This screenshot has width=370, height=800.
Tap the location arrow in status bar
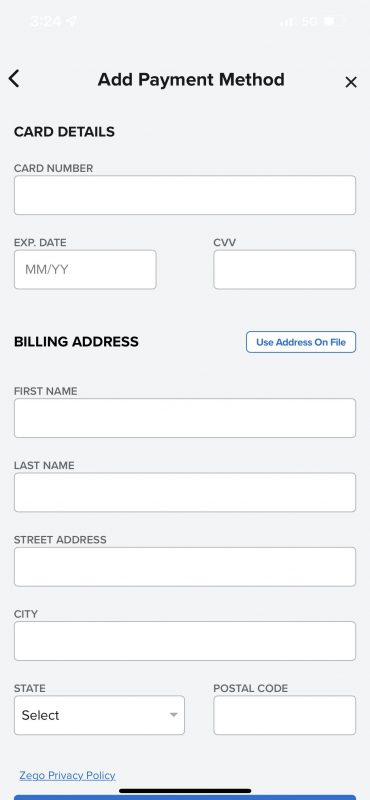(x=71, y=21)
